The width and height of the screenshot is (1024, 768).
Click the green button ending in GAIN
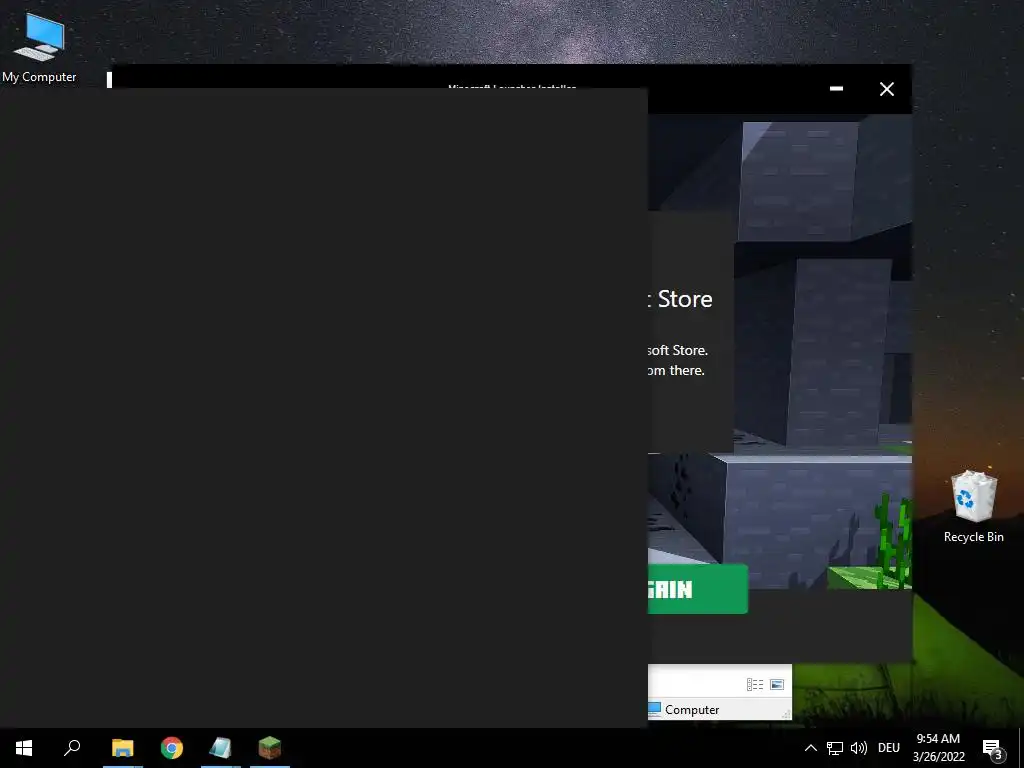[x=697, y=589]
